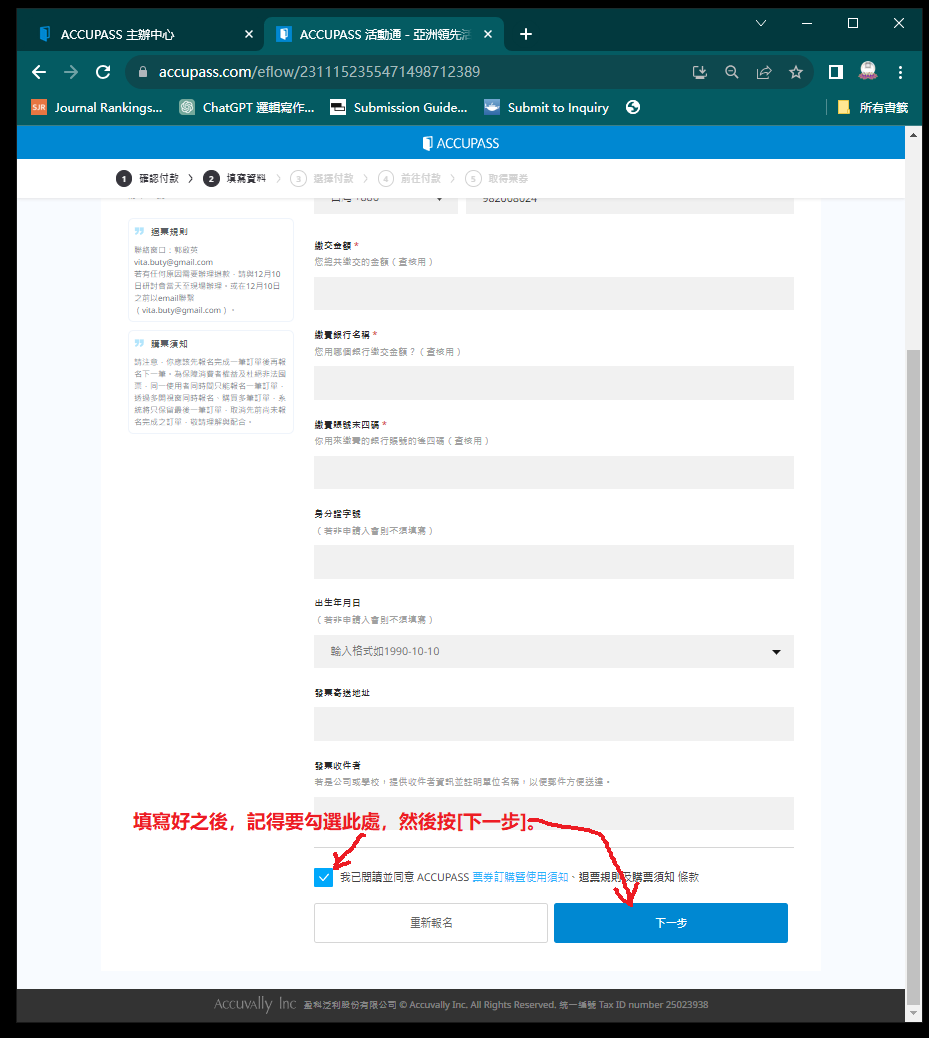Image resolution: width=929 pixels, height=1038 pixels.
Task: Click the 繳交金額 input field
Action: pyautogui.click(x=553, y=294)
